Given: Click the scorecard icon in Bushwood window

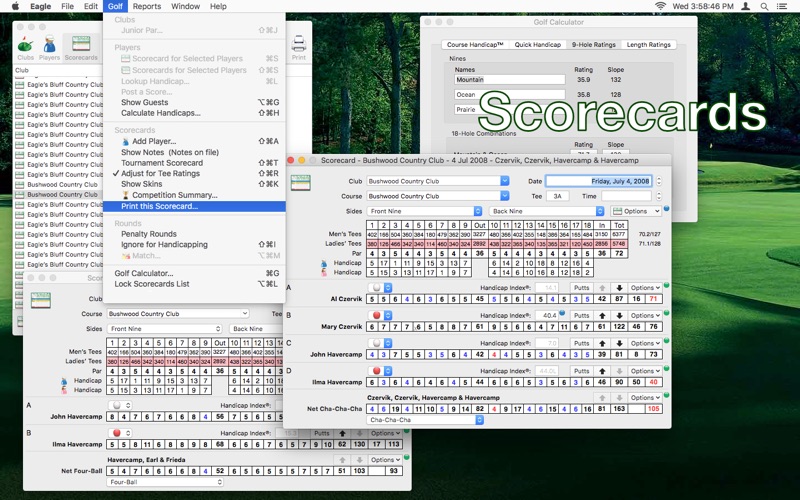Looking at the screenshot, I should (300, 182).
